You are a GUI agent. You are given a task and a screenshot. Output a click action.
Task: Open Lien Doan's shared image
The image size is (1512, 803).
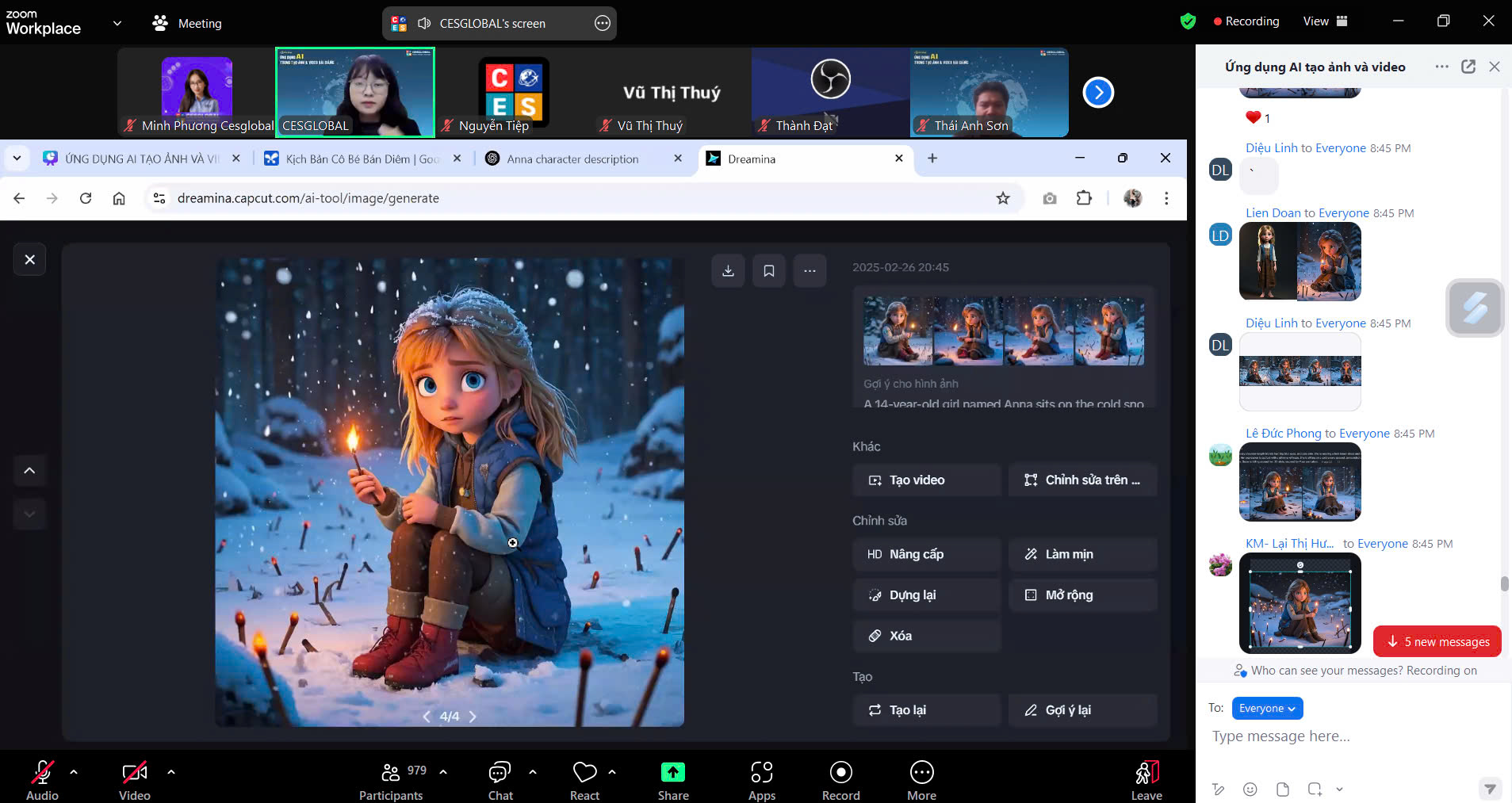tap(1300, 262)
